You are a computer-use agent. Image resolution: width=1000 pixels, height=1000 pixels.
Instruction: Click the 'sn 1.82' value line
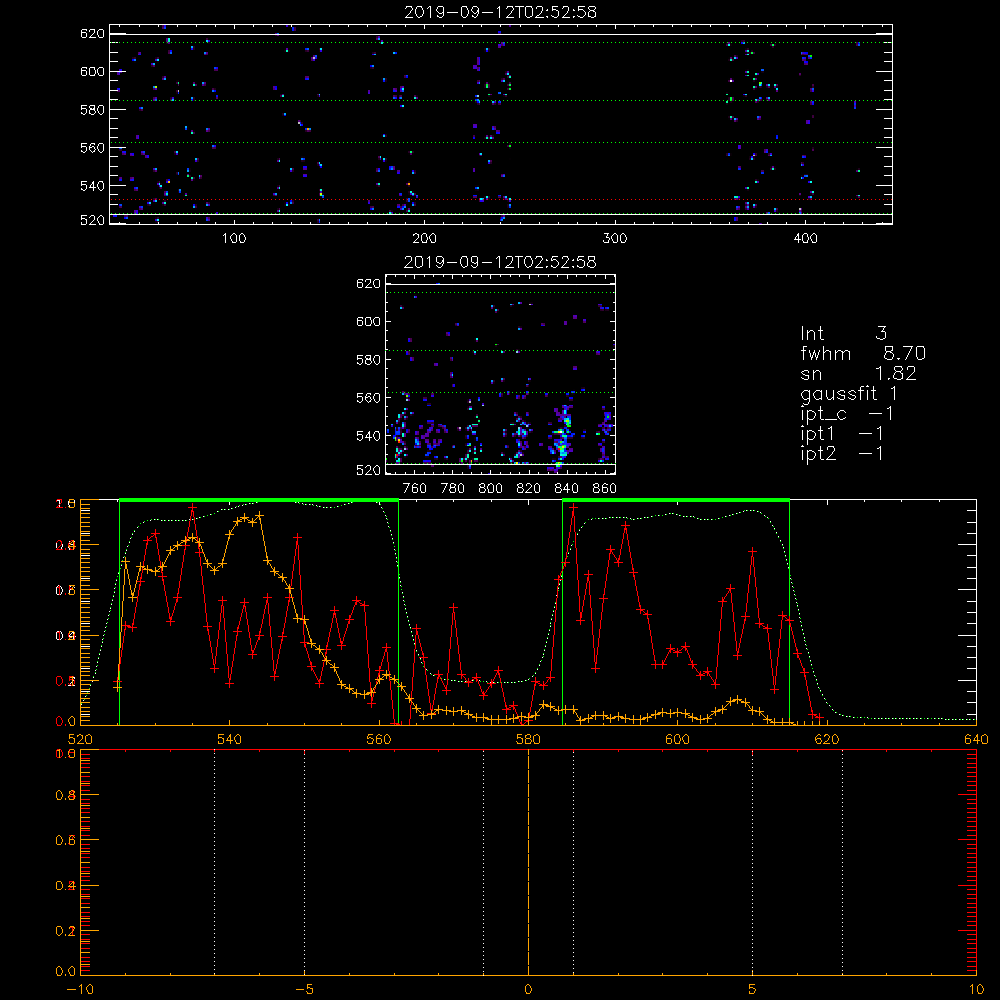(858, 373)
